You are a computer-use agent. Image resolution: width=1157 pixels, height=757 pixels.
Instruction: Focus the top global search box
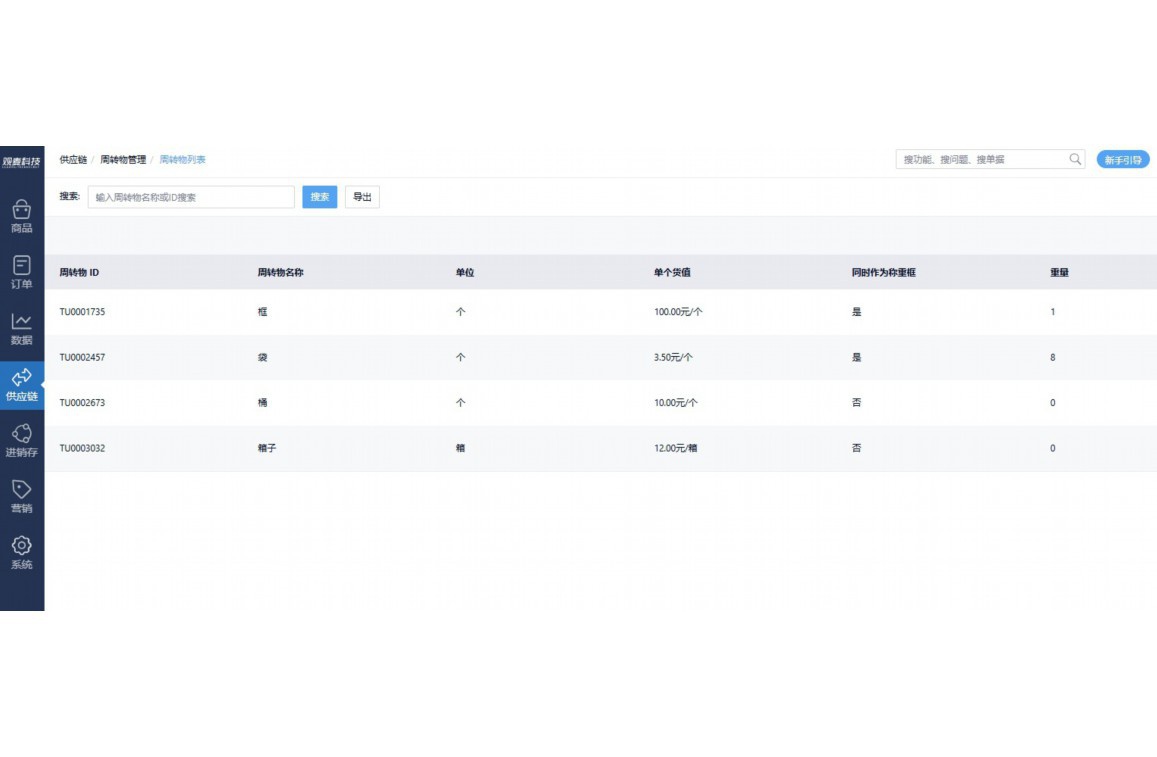[x=982, y=160]
